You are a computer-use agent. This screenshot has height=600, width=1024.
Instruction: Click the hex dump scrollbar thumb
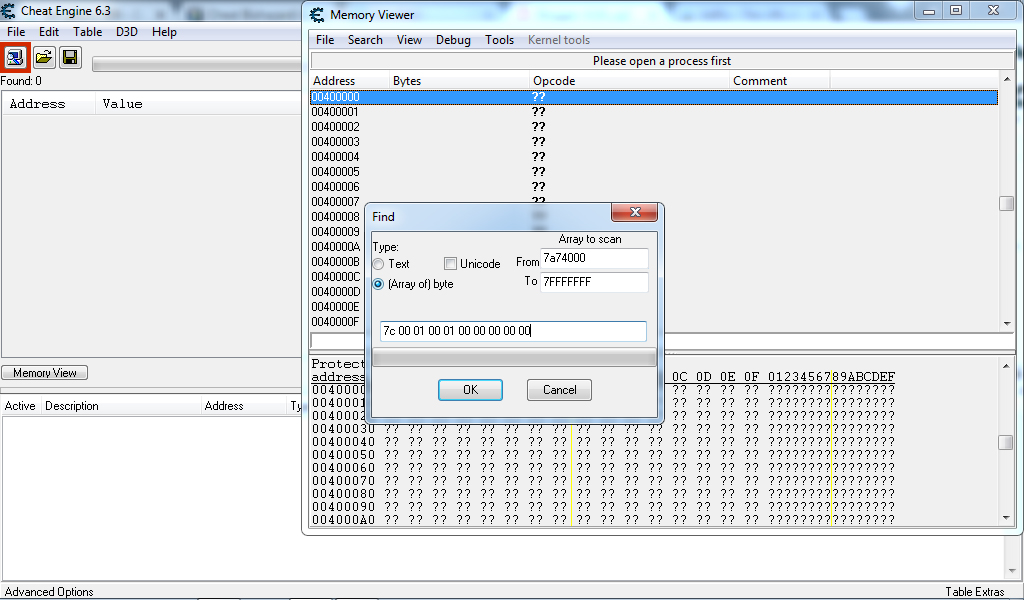1006,442
